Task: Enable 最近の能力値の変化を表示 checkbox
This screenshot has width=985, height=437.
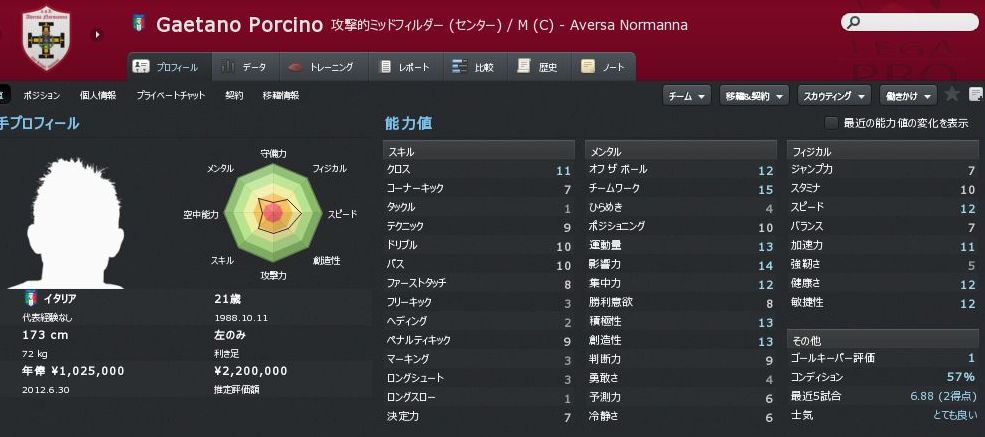Action: (x=831, y=123)
